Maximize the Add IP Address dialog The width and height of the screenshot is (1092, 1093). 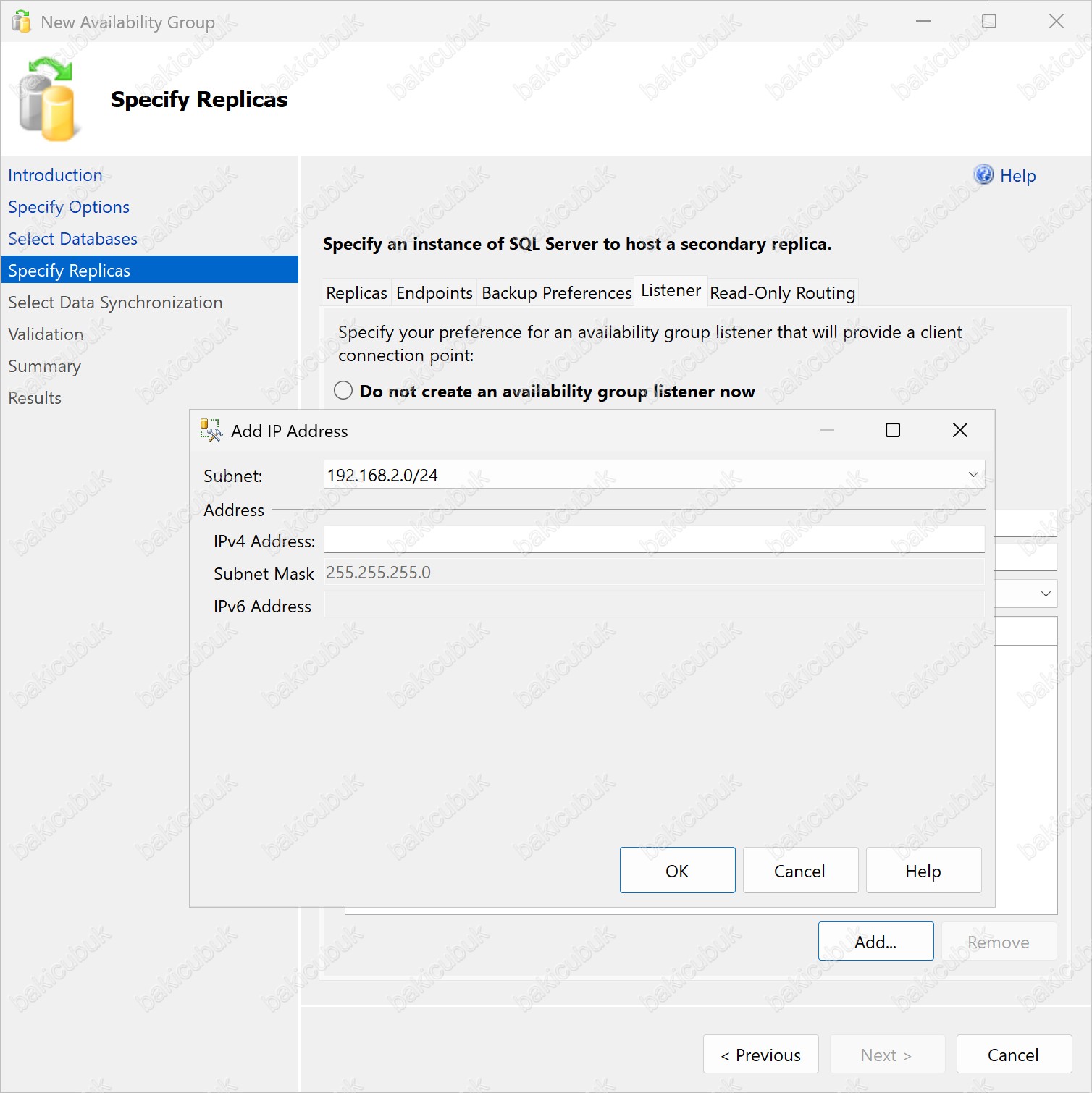point(893,431)
